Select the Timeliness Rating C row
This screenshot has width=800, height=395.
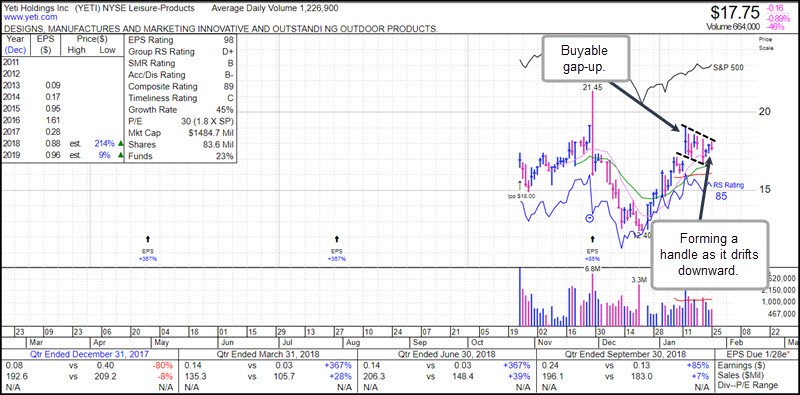pos(181,98)
